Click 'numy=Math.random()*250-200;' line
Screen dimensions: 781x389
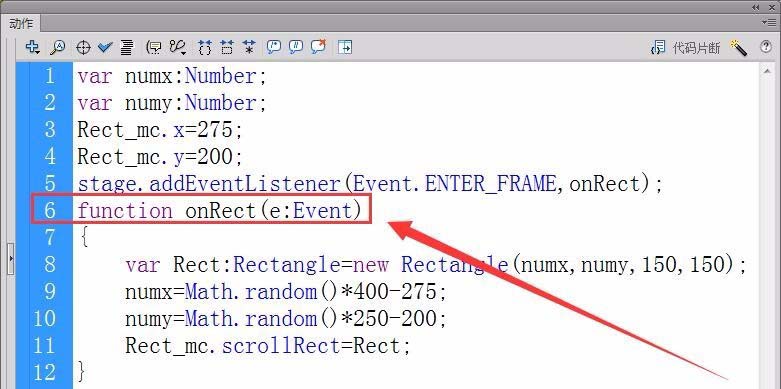(x=286, y=318)
